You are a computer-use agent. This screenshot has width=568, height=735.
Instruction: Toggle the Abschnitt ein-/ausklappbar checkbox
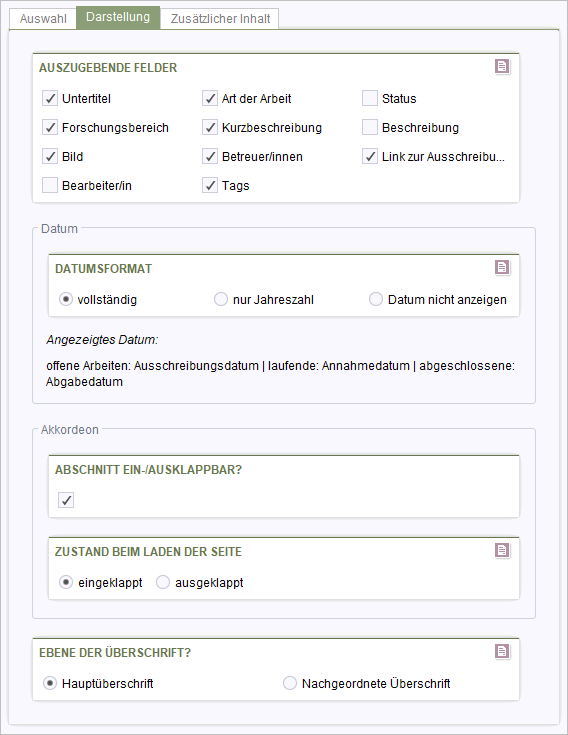pyautogui.click(x=66, y=500)
